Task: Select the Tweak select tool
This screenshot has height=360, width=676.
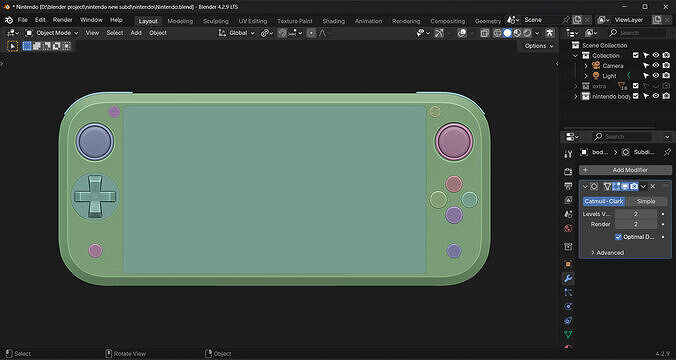Action: point(13,46)
